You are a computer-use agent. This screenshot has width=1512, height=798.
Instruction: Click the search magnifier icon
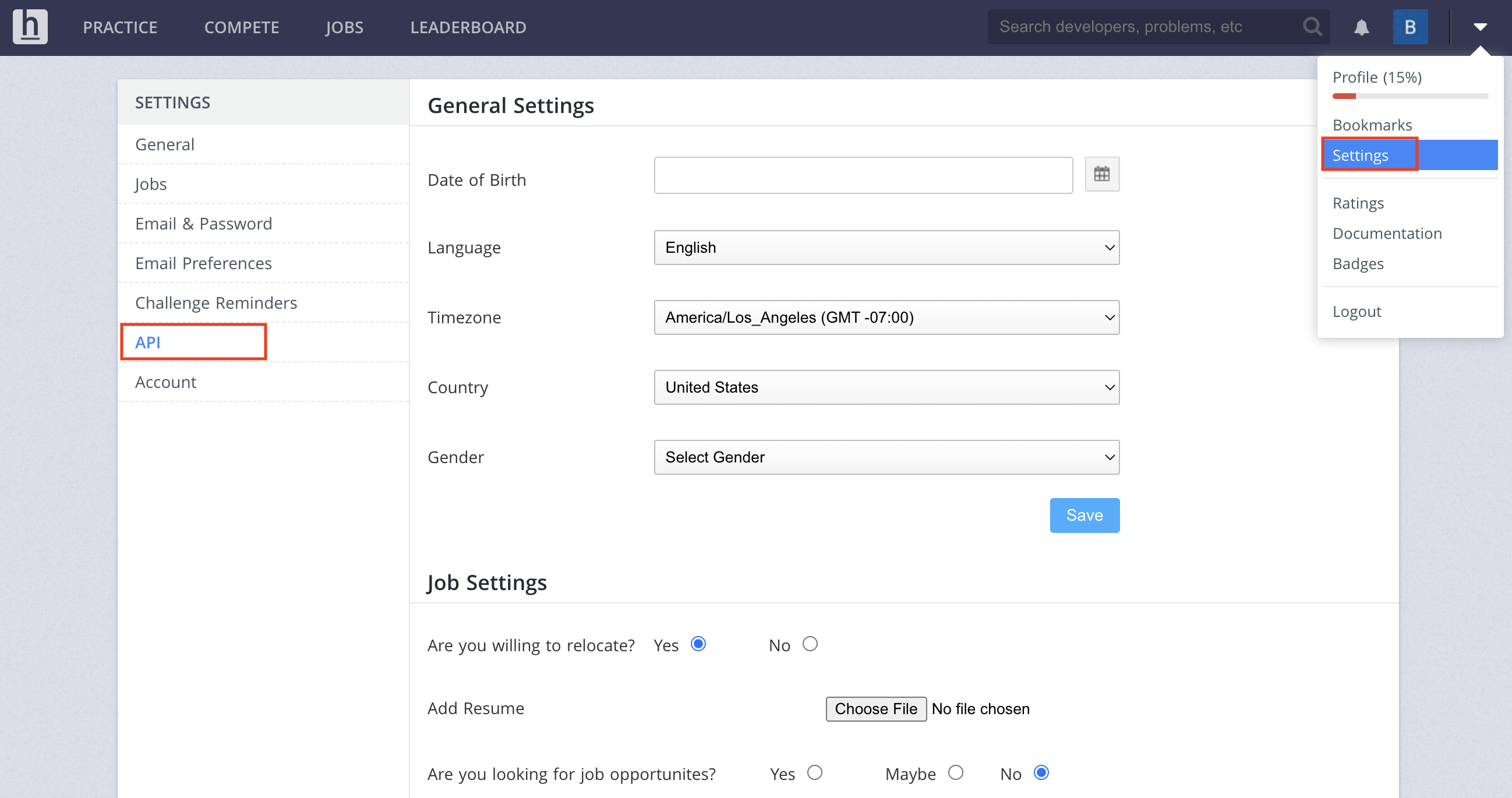click(1312, 26)
